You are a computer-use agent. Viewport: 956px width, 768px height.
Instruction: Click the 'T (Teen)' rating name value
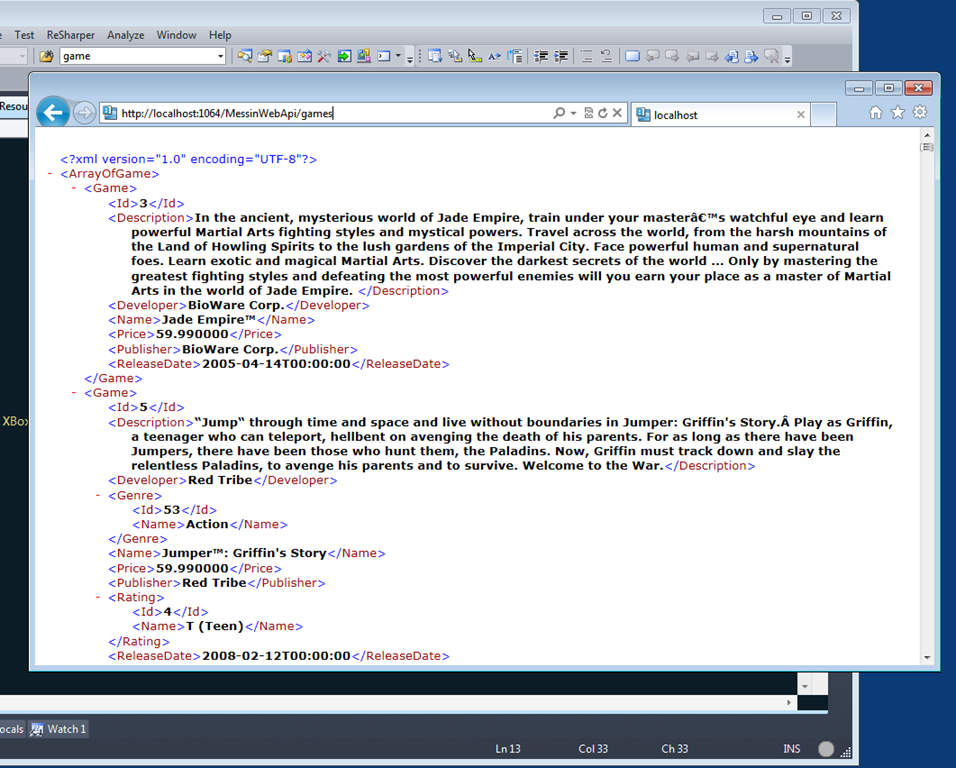215,626
